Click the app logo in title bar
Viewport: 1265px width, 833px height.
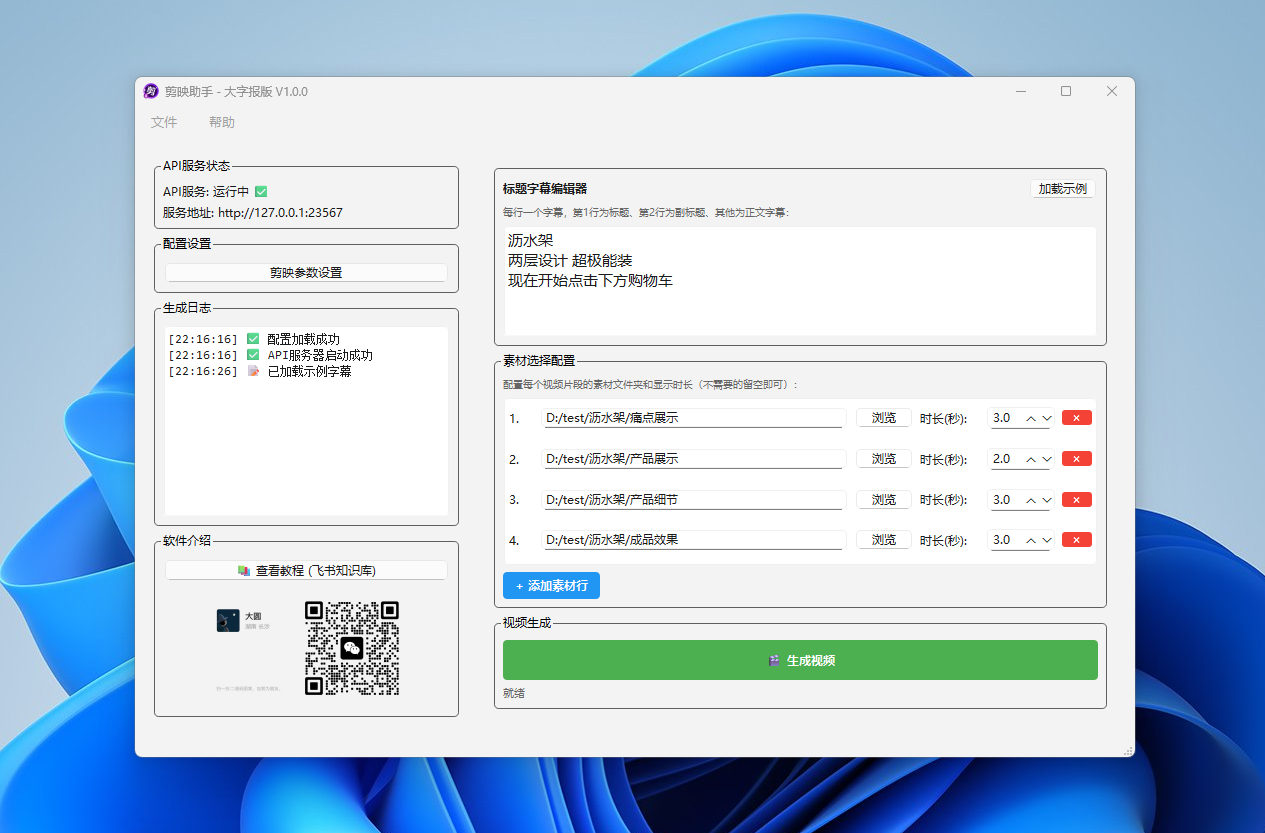(151, 92)
